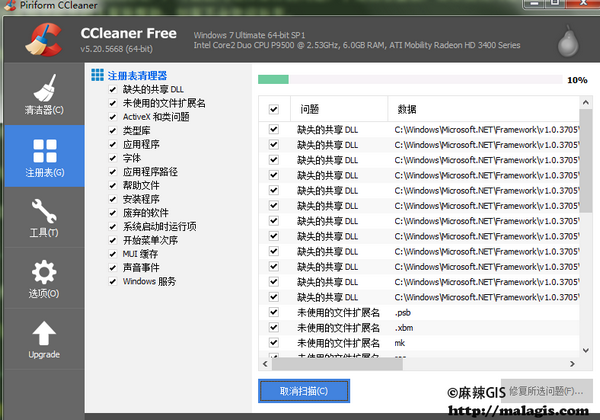The width and height of the screenshot is (600, 420).
Task: Toggle the Windows 服务 checkbox
Action: (x=112, y=282)
